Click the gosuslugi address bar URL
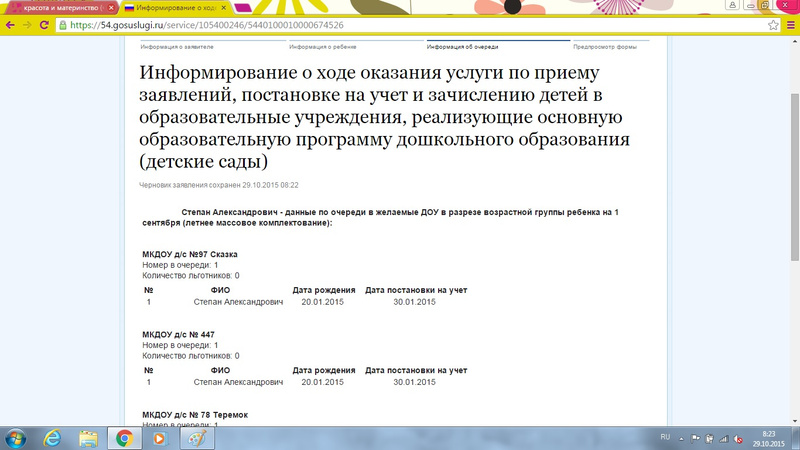The width and height of the screenshot is (800, 450). (207, 25)
